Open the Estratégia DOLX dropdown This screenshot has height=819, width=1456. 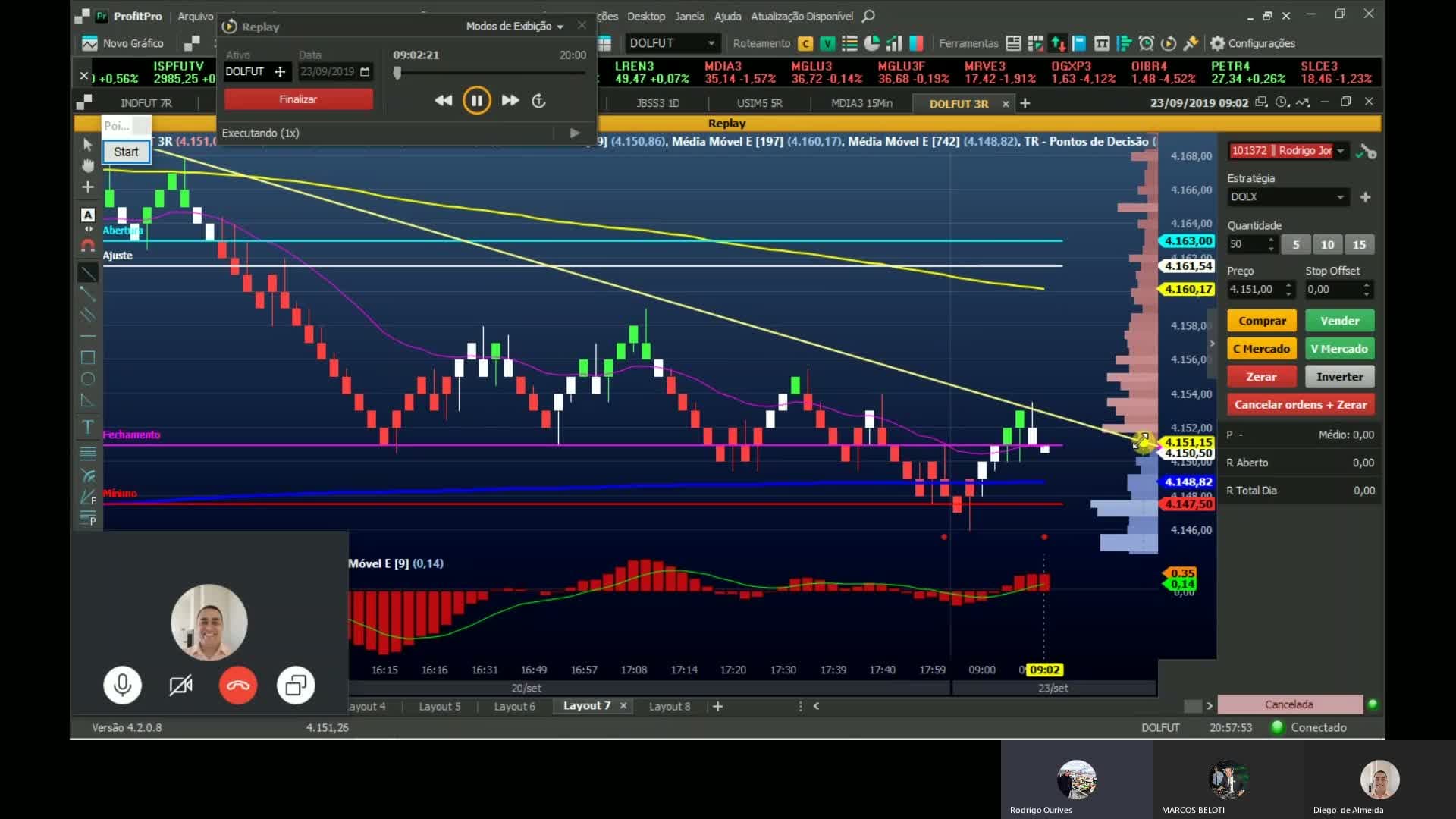(1288, 197)
